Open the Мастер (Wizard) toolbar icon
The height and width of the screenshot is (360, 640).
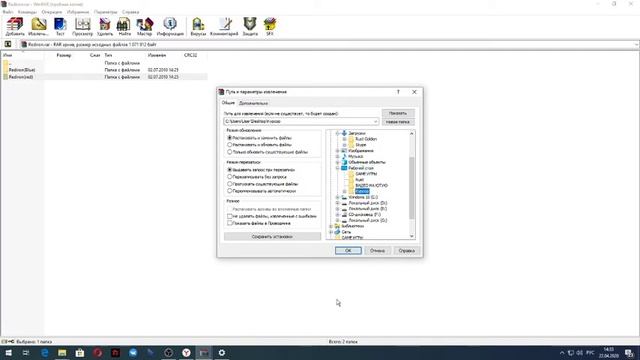[x=144, y=27]
